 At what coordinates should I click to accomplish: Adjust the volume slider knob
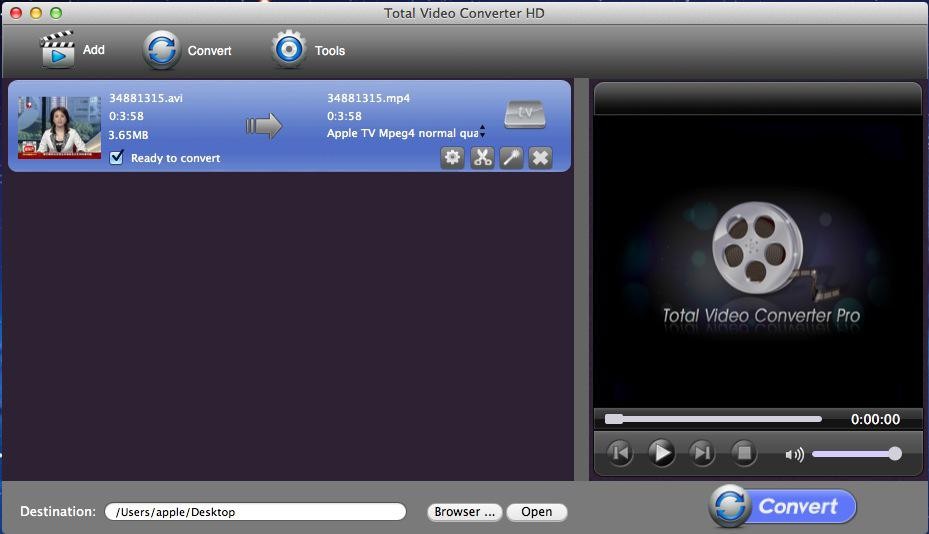click(895, 454)
